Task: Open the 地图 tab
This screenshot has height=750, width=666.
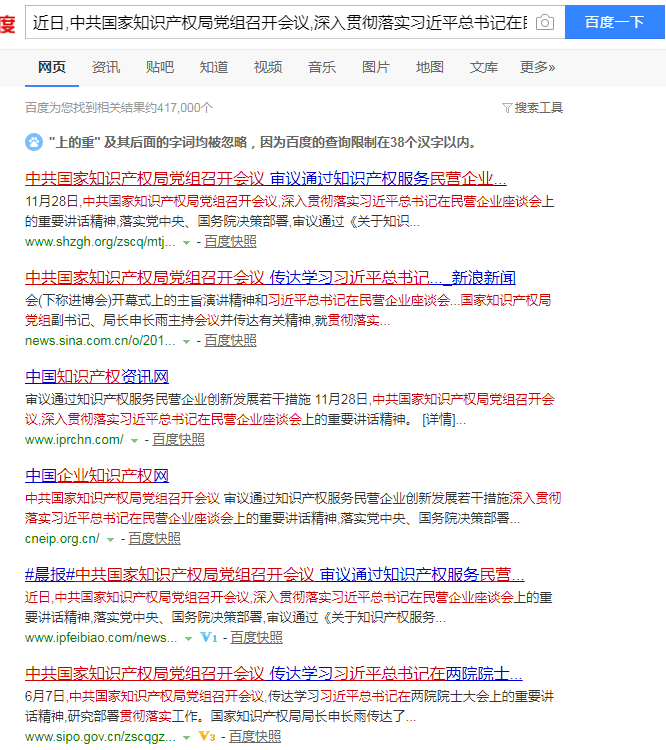Action: pyautogui.click(x=430, y=67)
